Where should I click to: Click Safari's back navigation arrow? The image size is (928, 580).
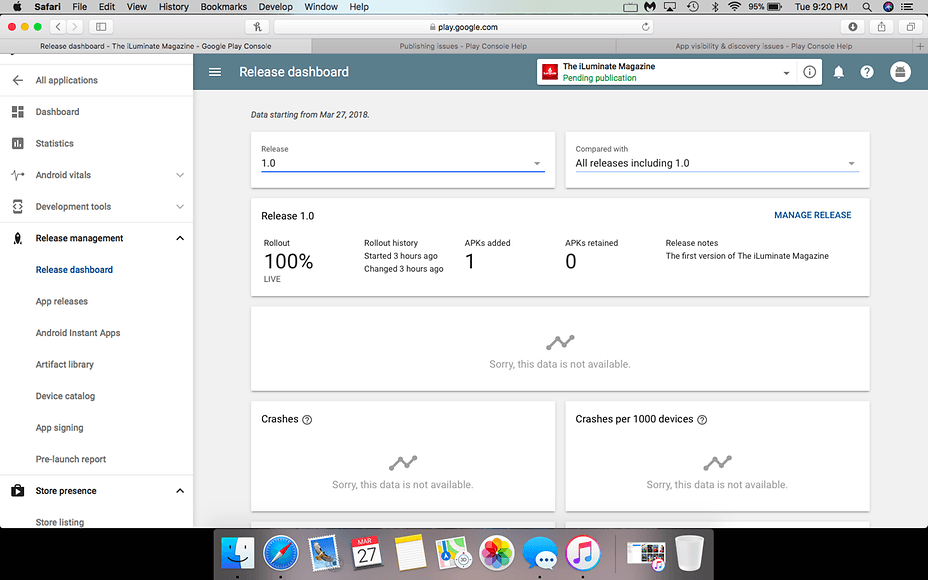pos(58,27)
